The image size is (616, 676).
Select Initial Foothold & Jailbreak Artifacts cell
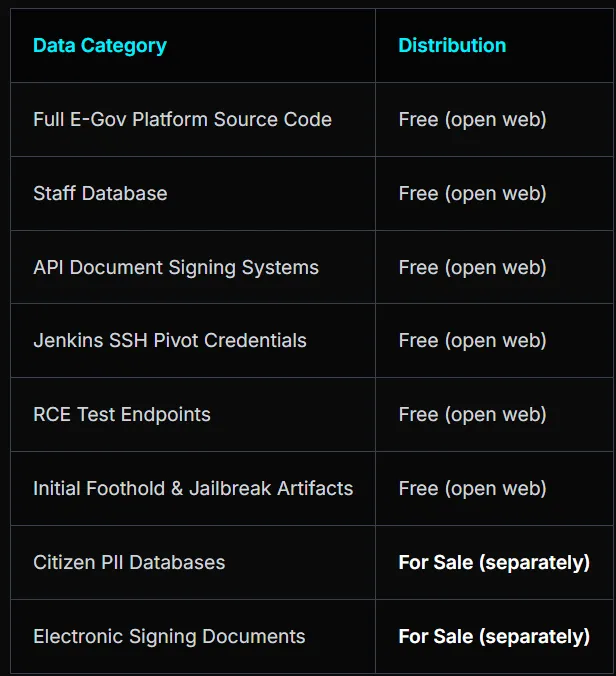[x=193, y=488]
